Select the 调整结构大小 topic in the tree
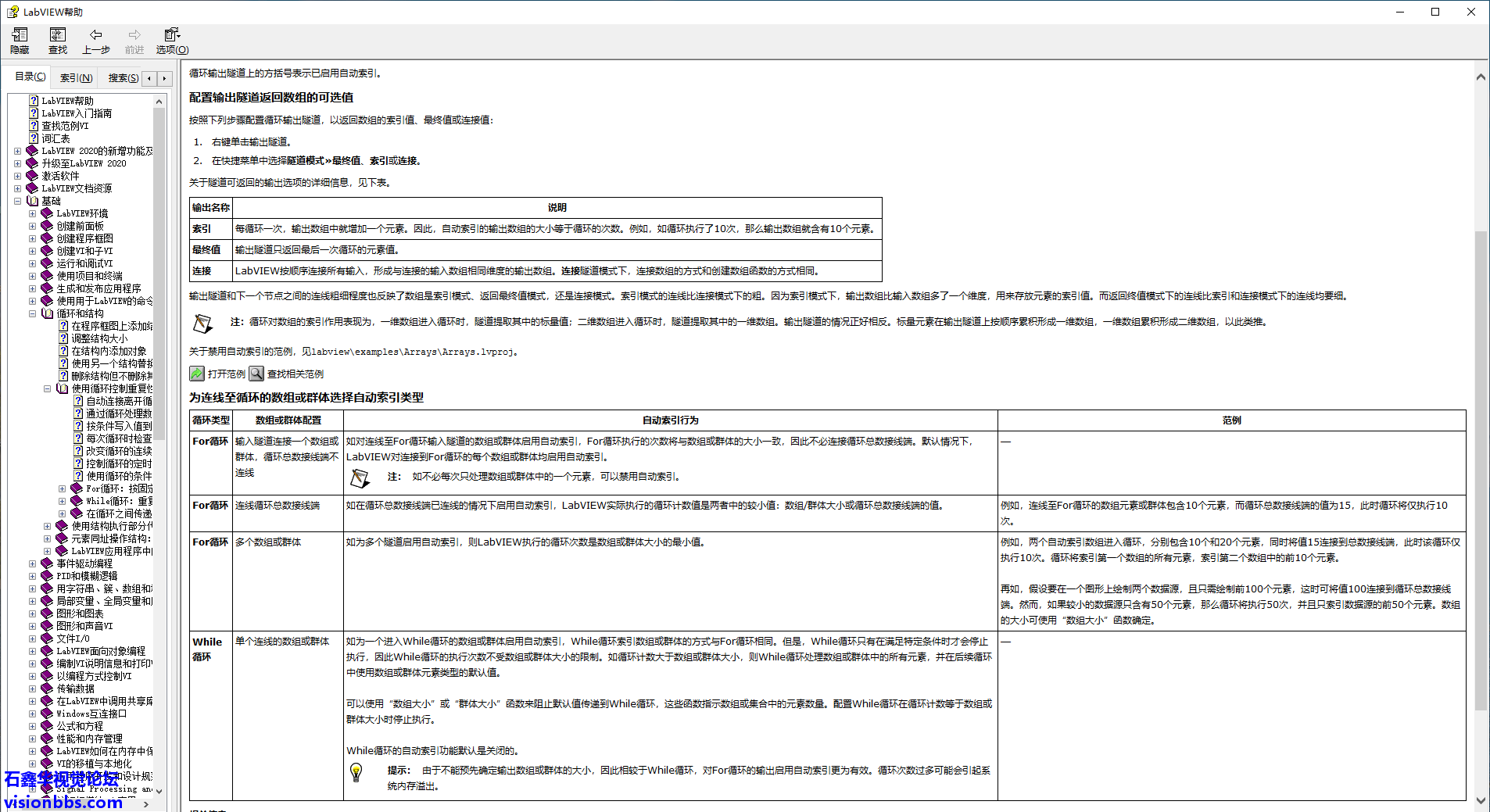Screen dimensions: 1490x812 click(98, 338)
